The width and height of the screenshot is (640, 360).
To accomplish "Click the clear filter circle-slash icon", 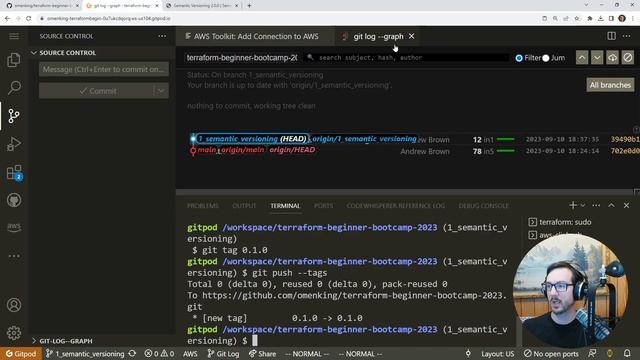I will pos(628,58).
